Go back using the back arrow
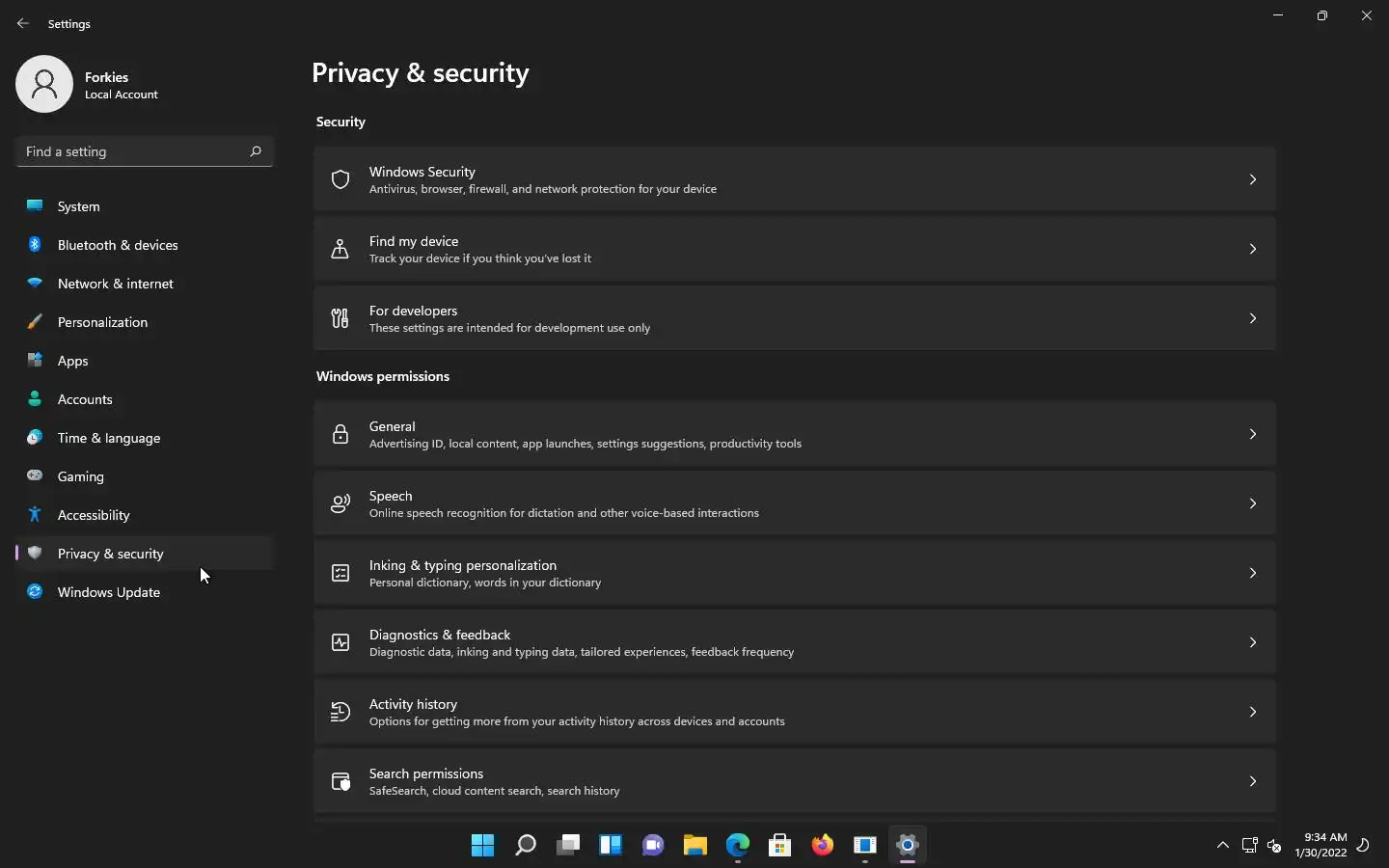This screenshot has height=868, width=1389. click(x=23, y=23)
